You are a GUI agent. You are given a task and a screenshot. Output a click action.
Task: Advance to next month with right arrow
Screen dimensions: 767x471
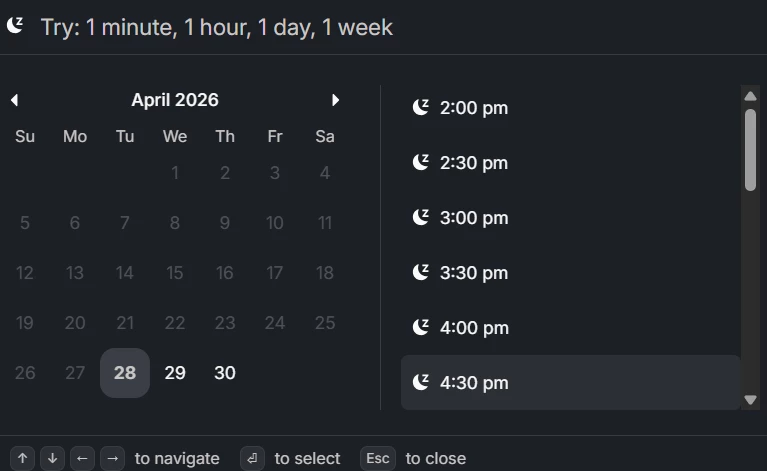335,100
